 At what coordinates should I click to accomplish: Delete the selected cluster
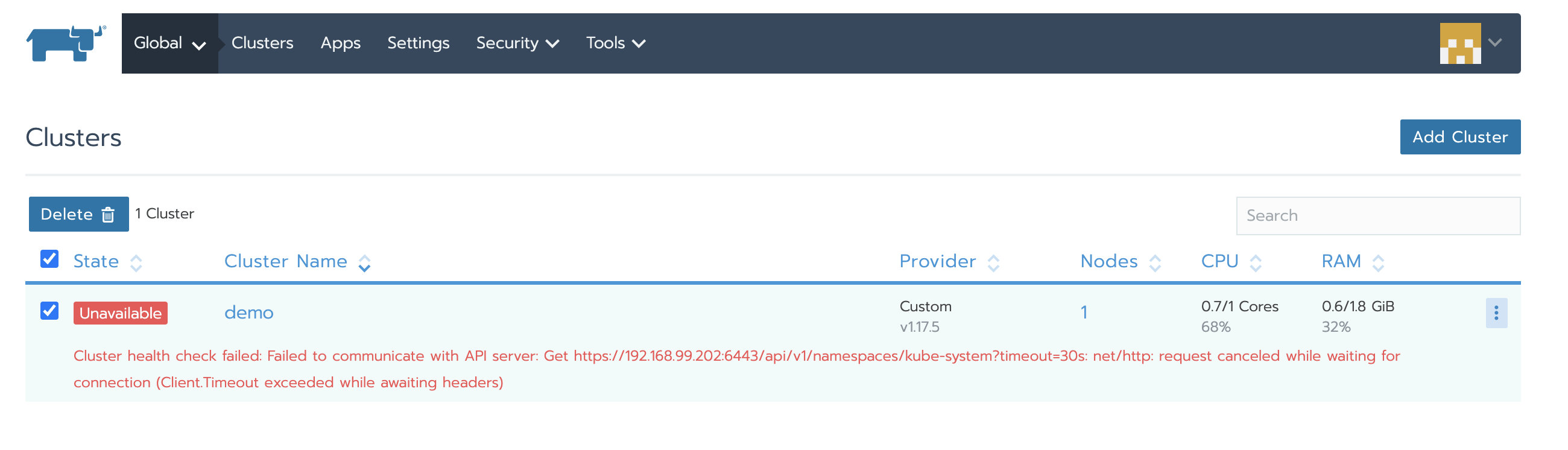coord(78,214)
